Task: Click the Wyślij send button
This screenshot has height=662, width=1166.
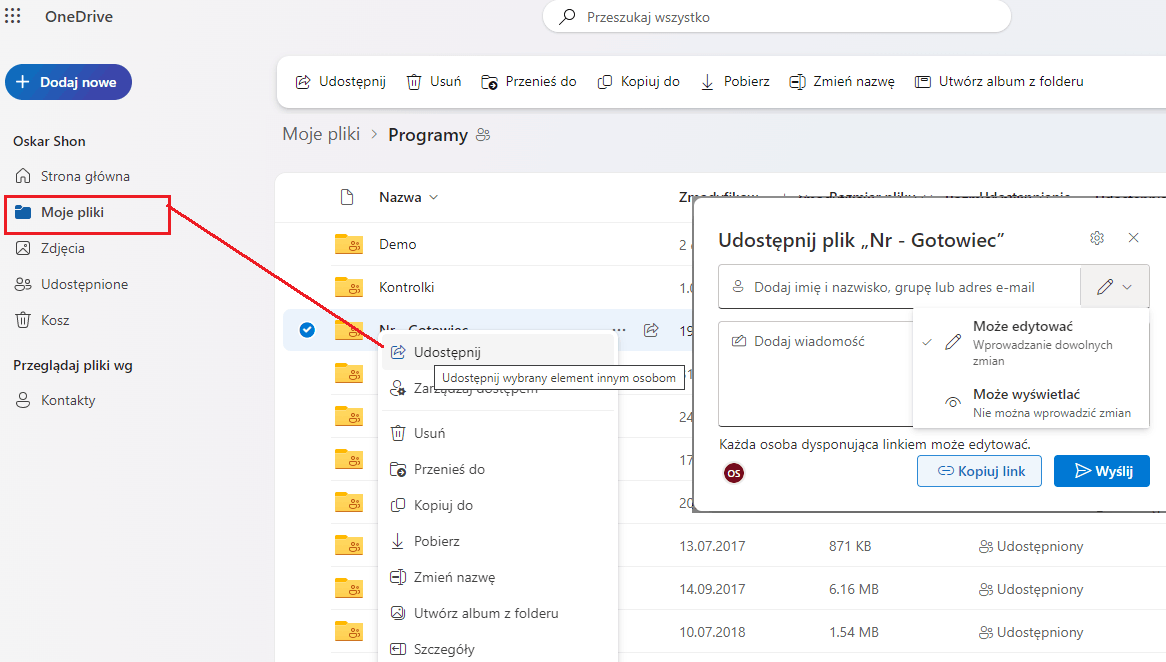Action: 1102,471
